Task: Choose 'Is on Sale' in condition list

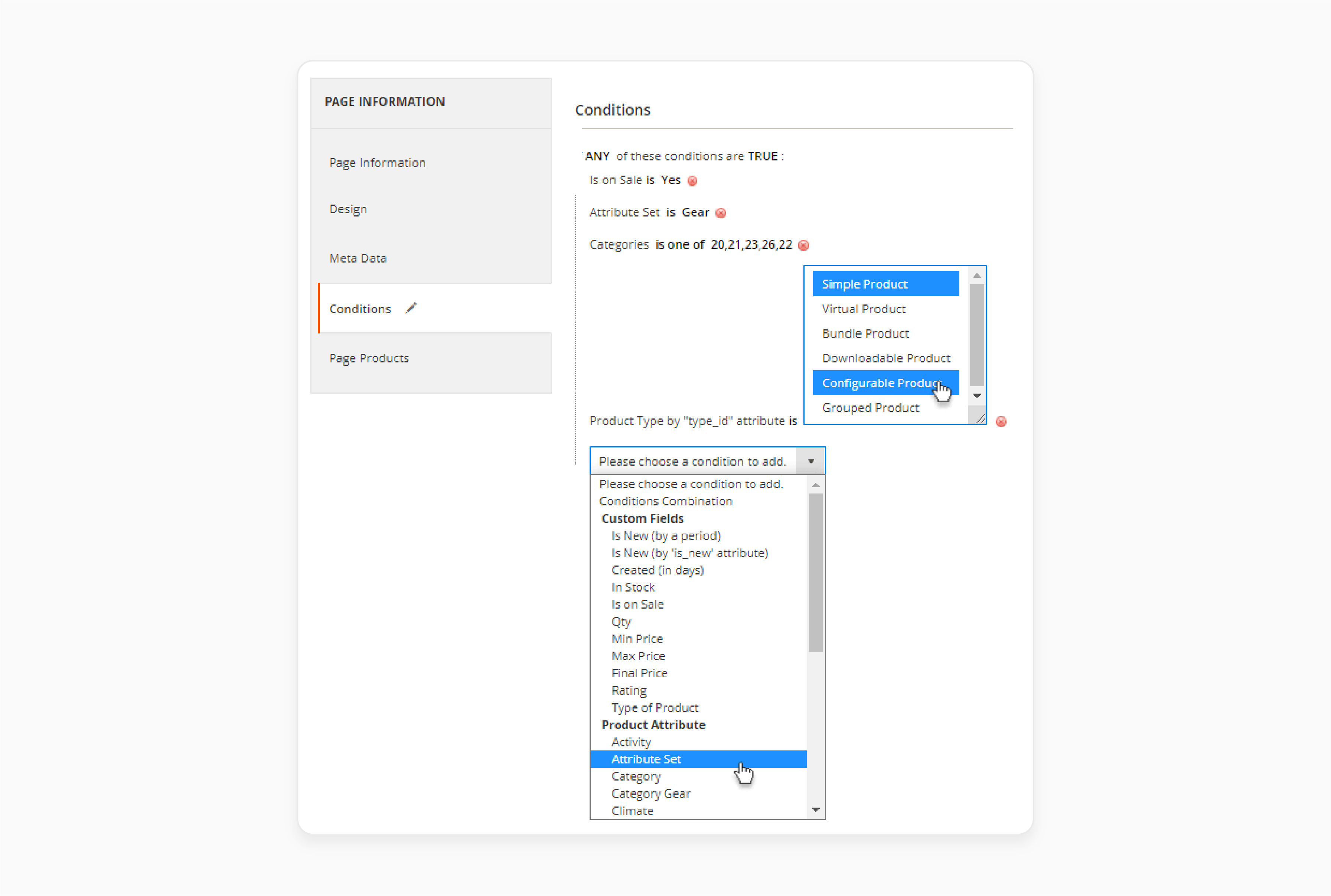Action: (x=698, y=605)
